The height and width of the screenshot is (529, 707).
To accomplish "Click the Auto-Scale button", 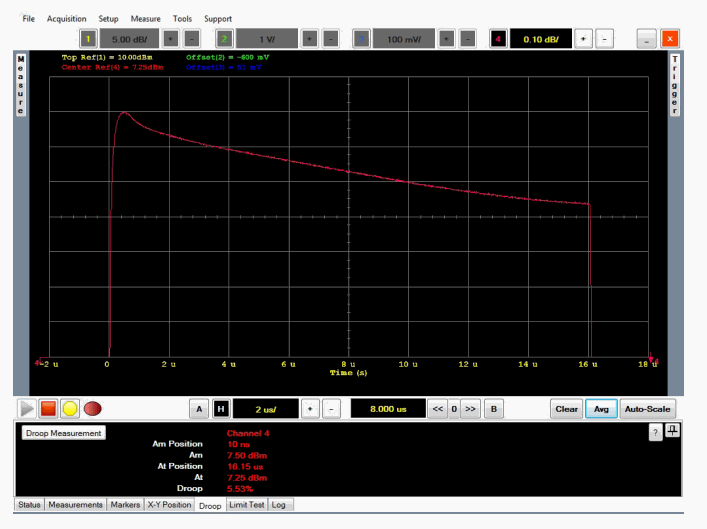I will click(x=648, y=409).
